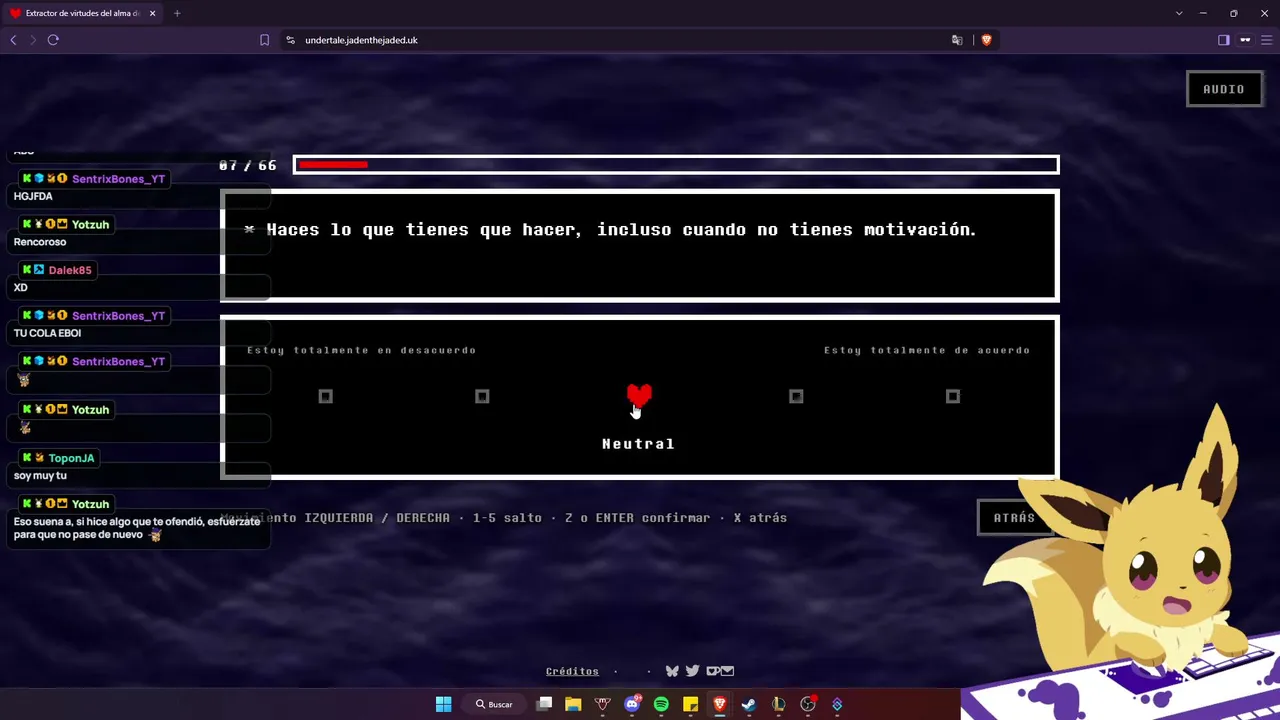Click the ToponJA chat username
1280x720 pixels.
pyautogui.click(x=71, y=458)
